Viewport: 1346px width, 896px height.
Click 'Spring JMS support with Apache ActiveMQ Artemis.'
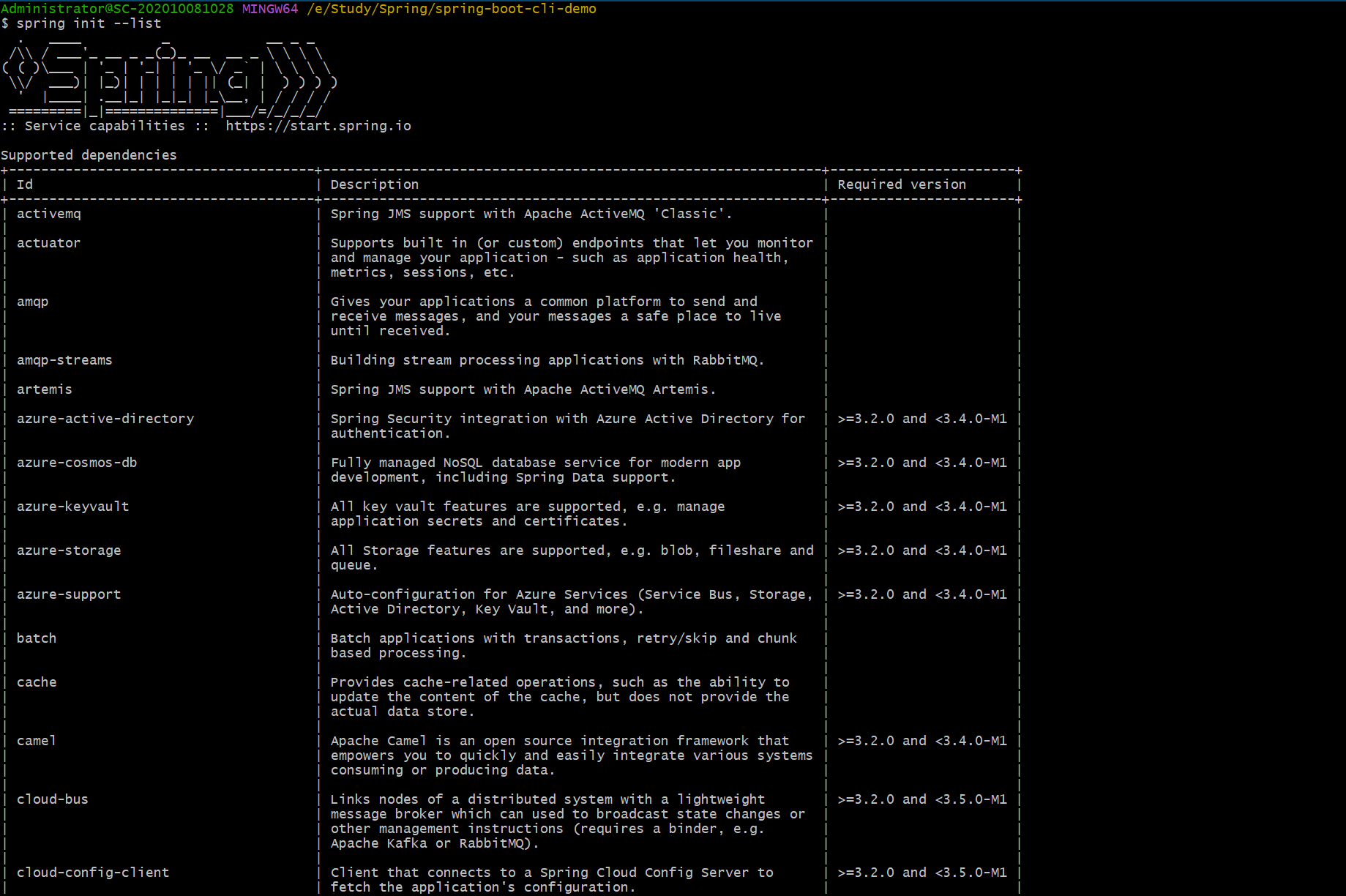click(x=523, y=389)
